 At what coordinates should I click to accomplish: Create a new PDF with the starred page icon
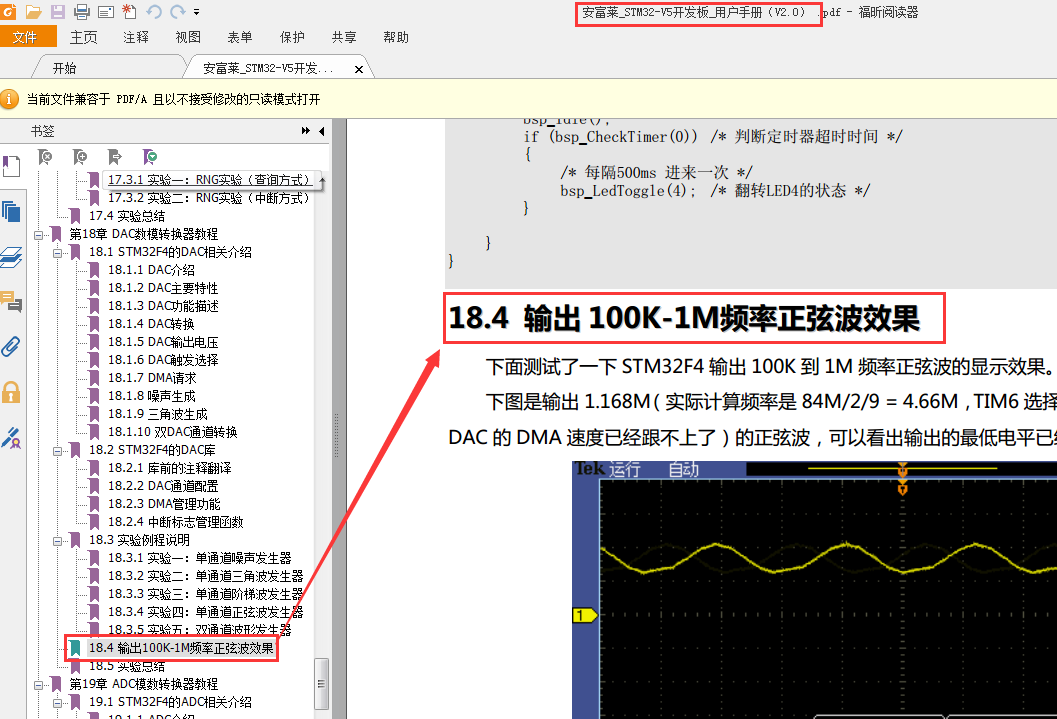tap(129, 11)
